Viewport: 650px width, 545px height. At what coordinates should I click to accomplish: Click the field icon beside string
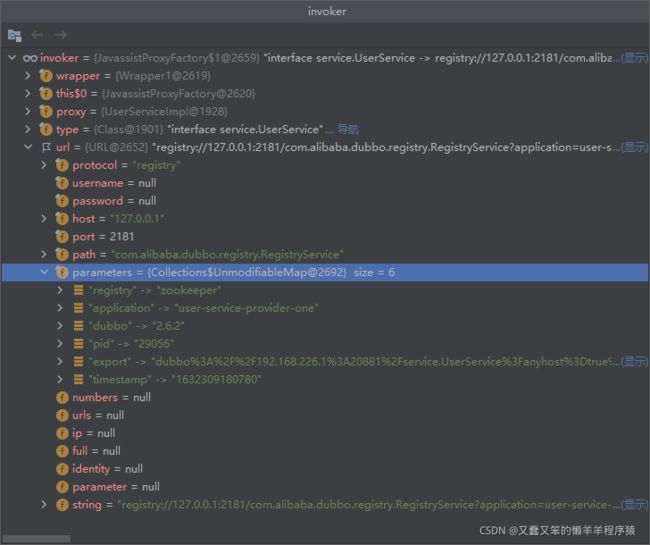pos(62,505)
